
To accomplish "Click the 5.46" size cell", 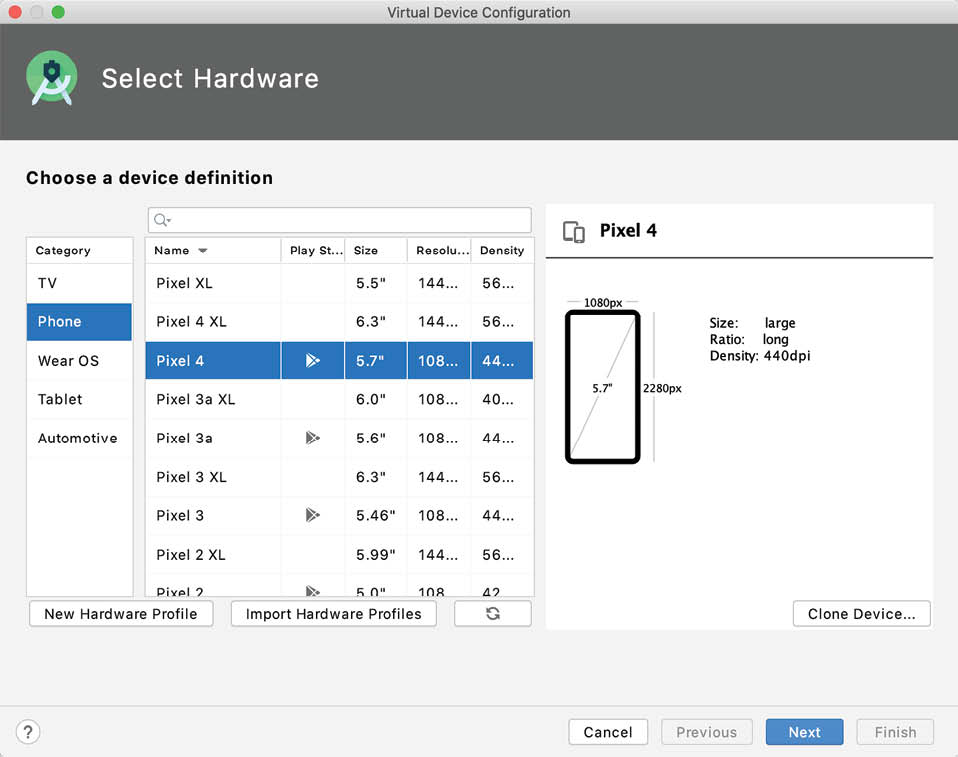I will [x=375, y=515].
